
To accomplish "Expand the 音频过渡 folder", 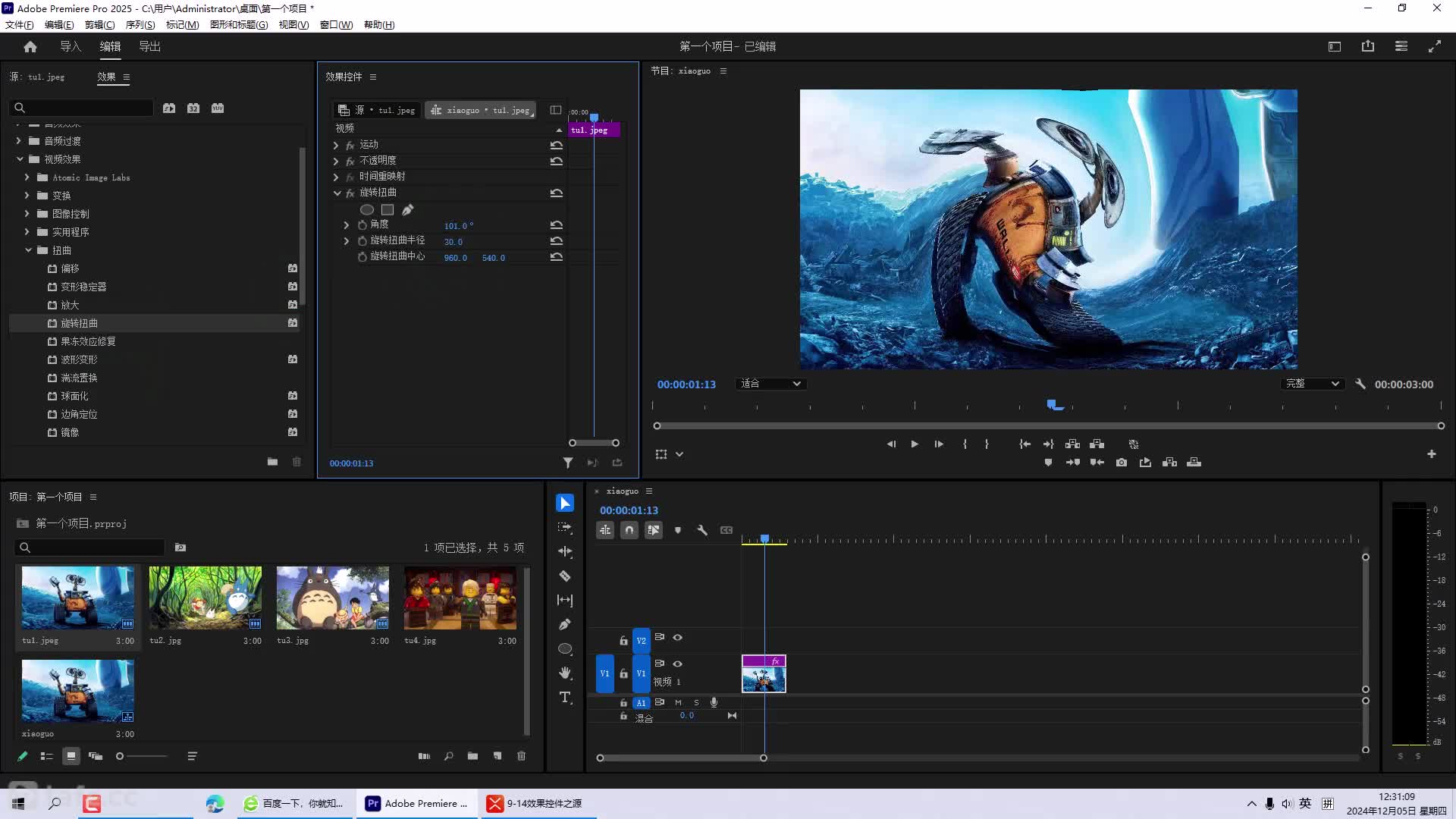I will pyautogui.click(x=19, y=141).
